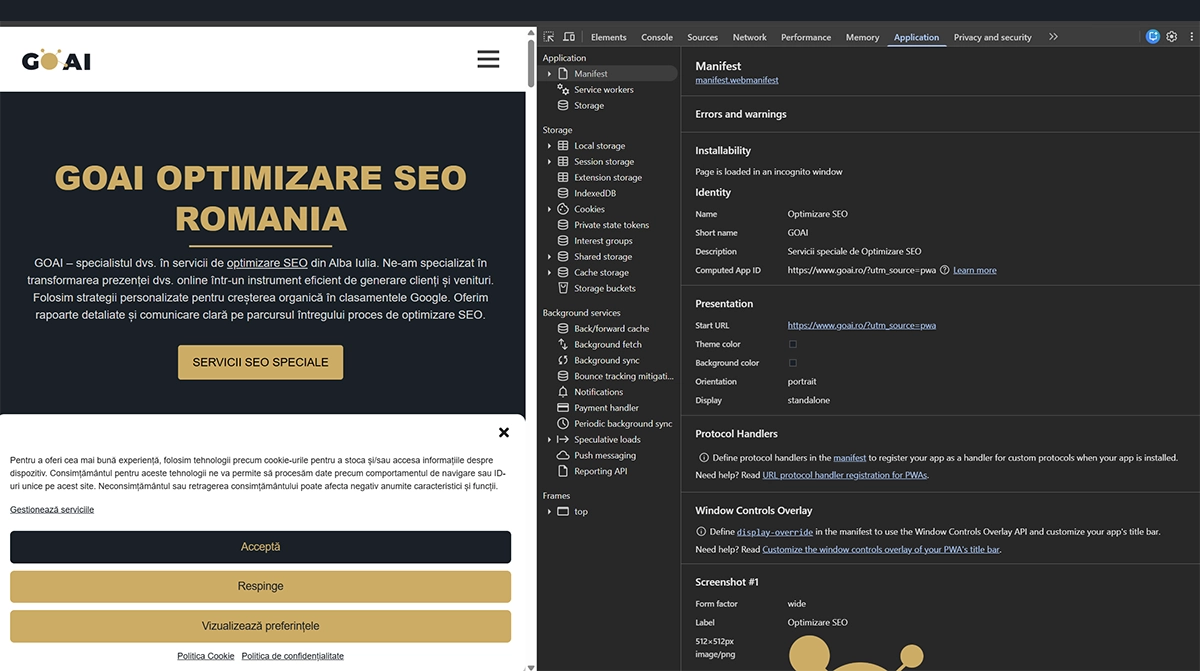Click the Cache storage database icon
The image size is (1200, 671).
[563, 272]
